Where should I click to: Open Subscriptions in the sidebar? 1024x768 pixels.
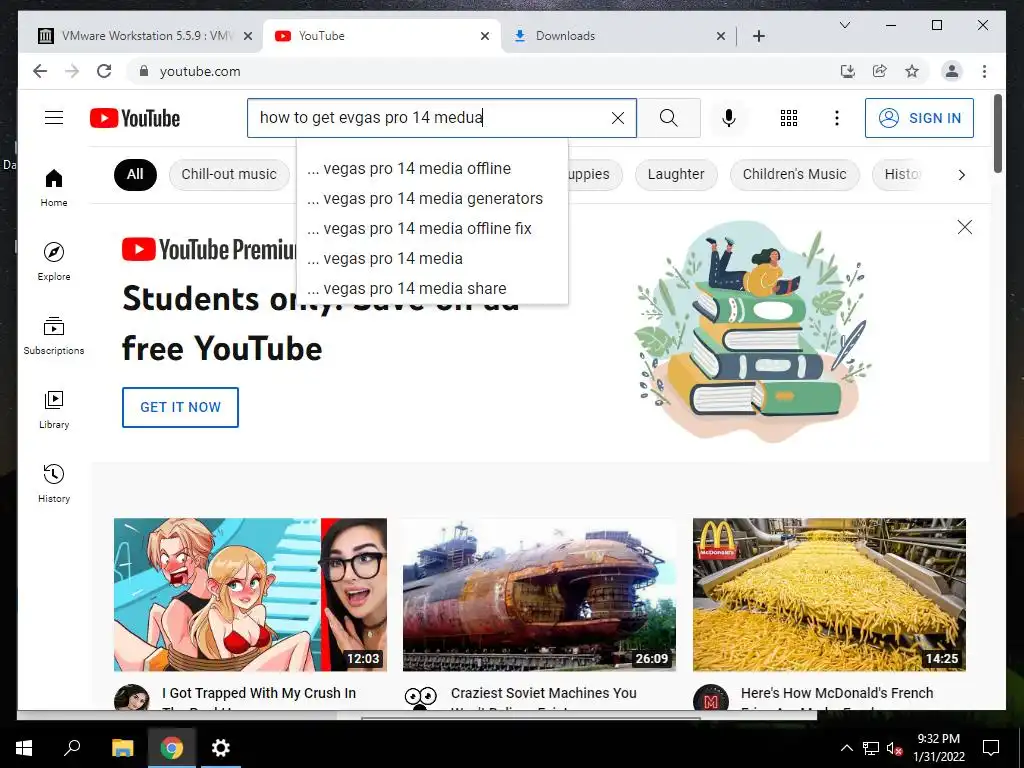click(x=54, y=336)
